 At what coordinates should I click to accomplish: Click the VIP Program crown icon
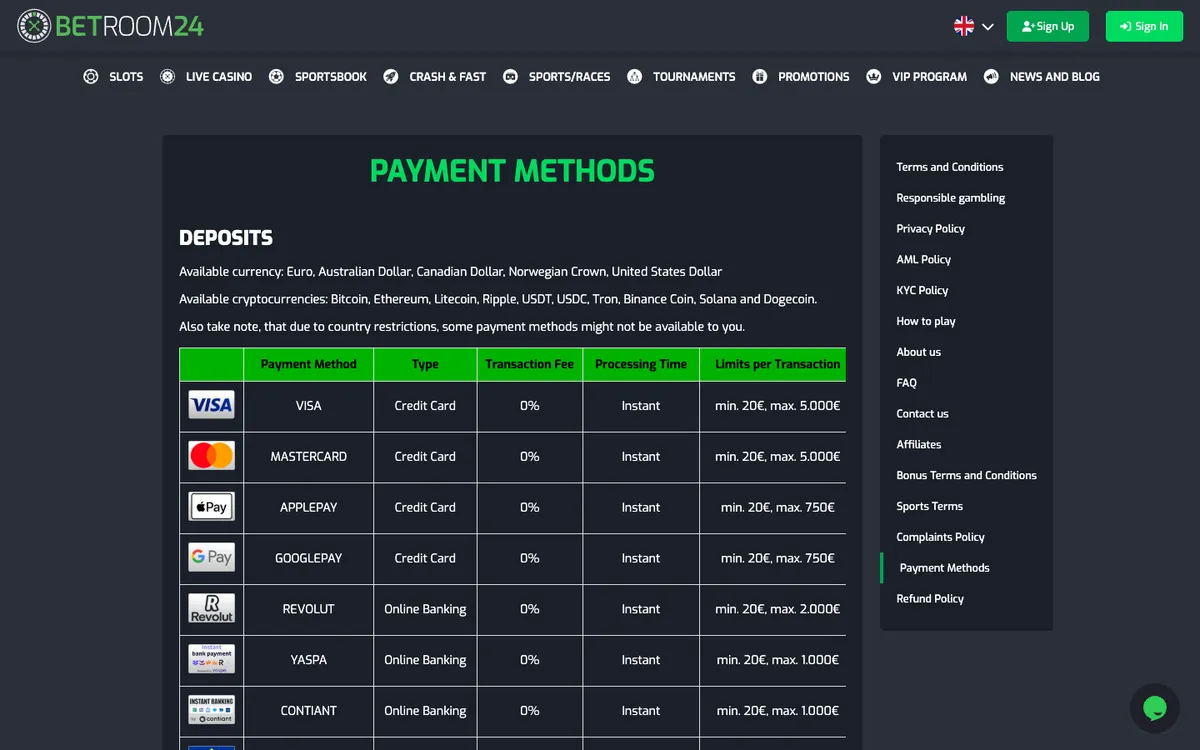[x=874, y=77]
